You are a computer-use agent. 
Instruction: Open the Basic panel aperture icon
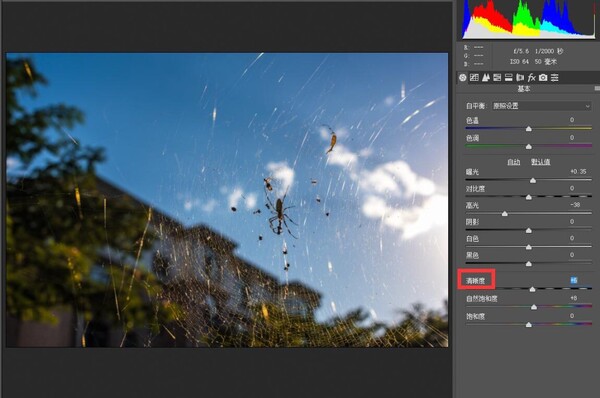point(463,78)
